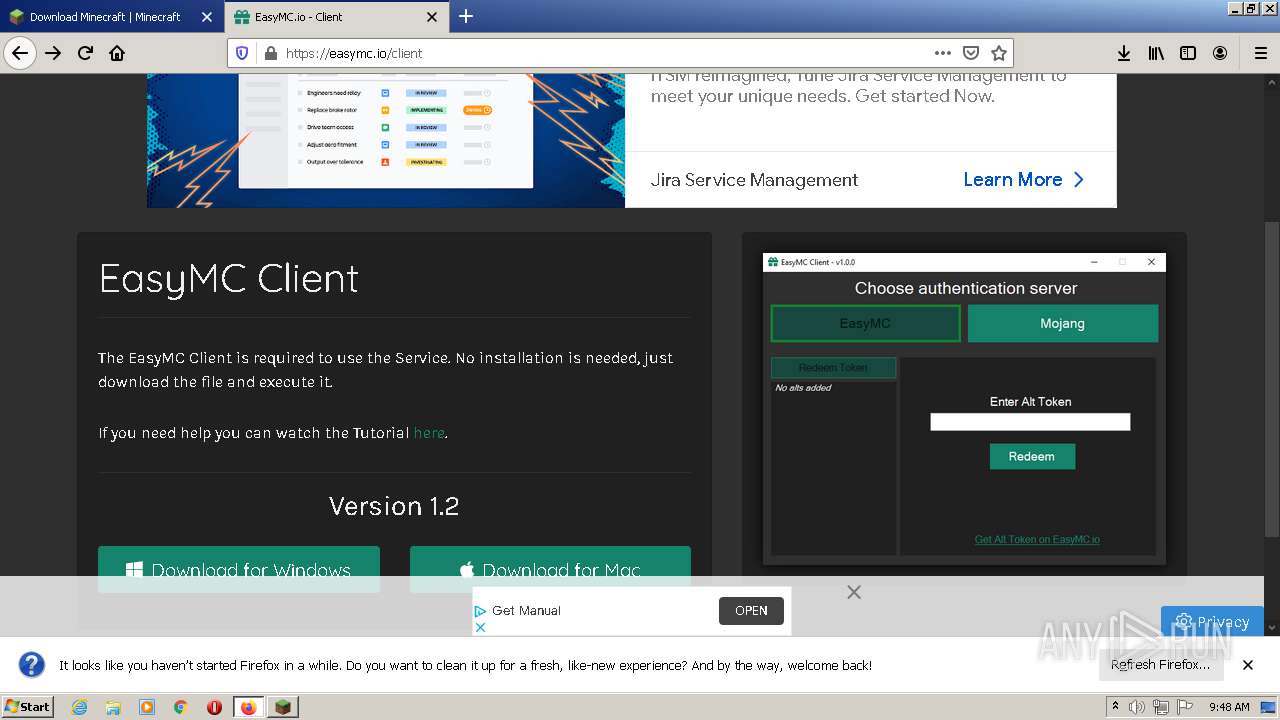The width and height of the screenshot is (1280, 720).
Task: Close the Download Minecraft tab
Action: [x=207, y=17]
